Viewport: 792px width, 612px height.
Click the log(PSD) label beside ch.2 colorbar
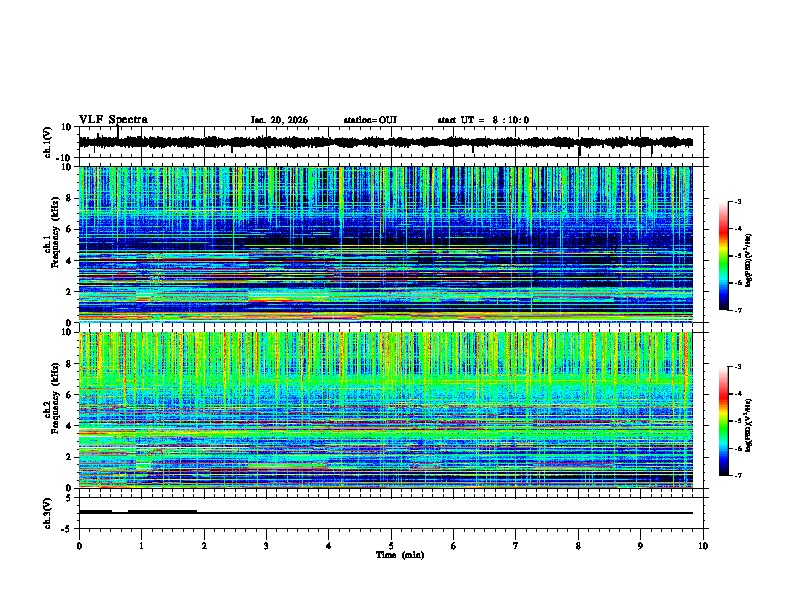coord(749,425)
